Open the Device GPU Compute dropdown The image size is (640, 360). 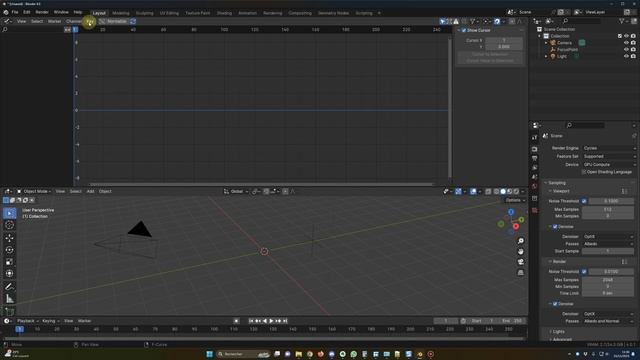tap(609, 164)
